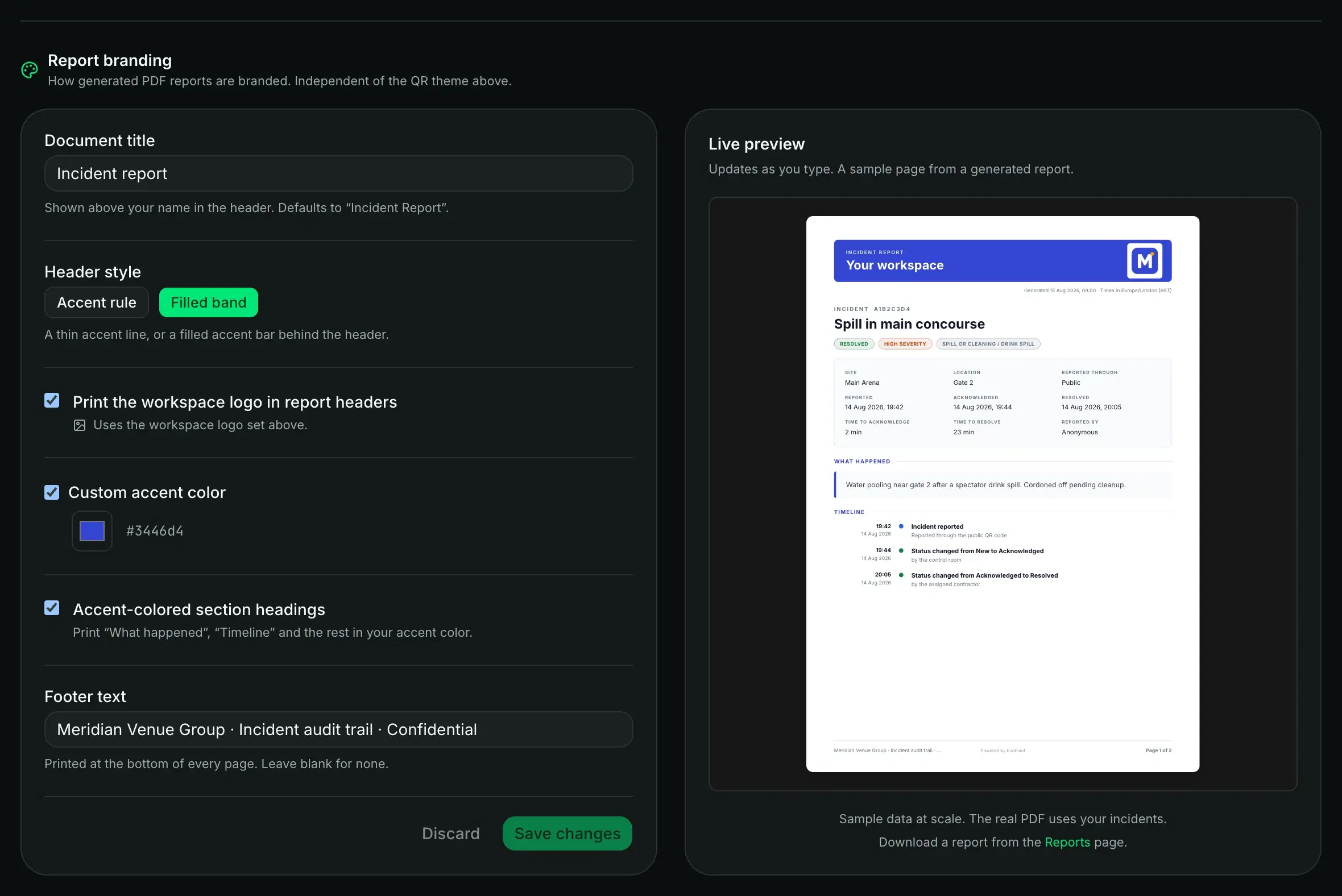Click the 'Generated 15 Aug 2026' timestamp line
Screen dimensions: 1342x896
(x=1097, y=291)
